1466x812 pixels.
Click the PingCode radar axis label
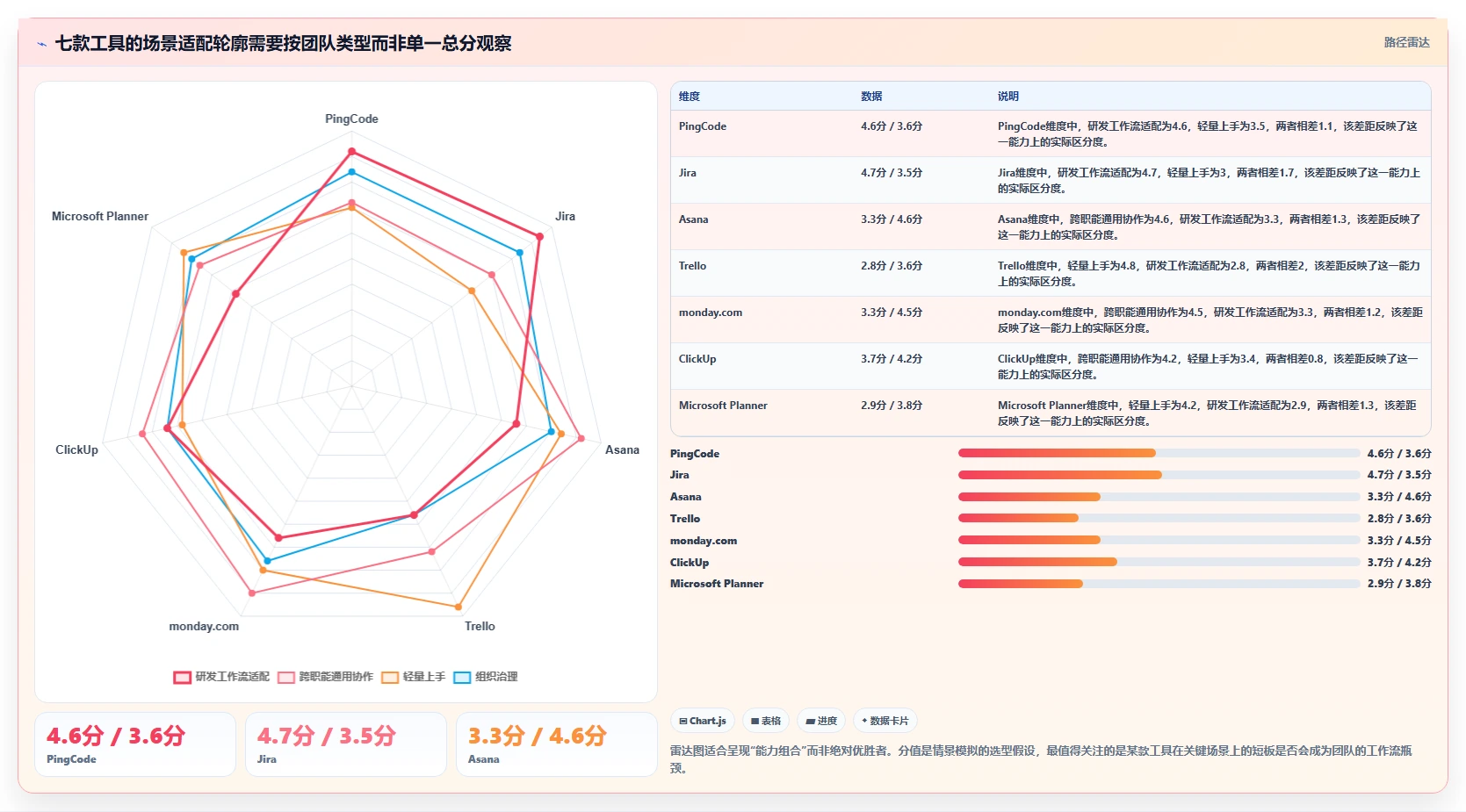click(351, 119)
